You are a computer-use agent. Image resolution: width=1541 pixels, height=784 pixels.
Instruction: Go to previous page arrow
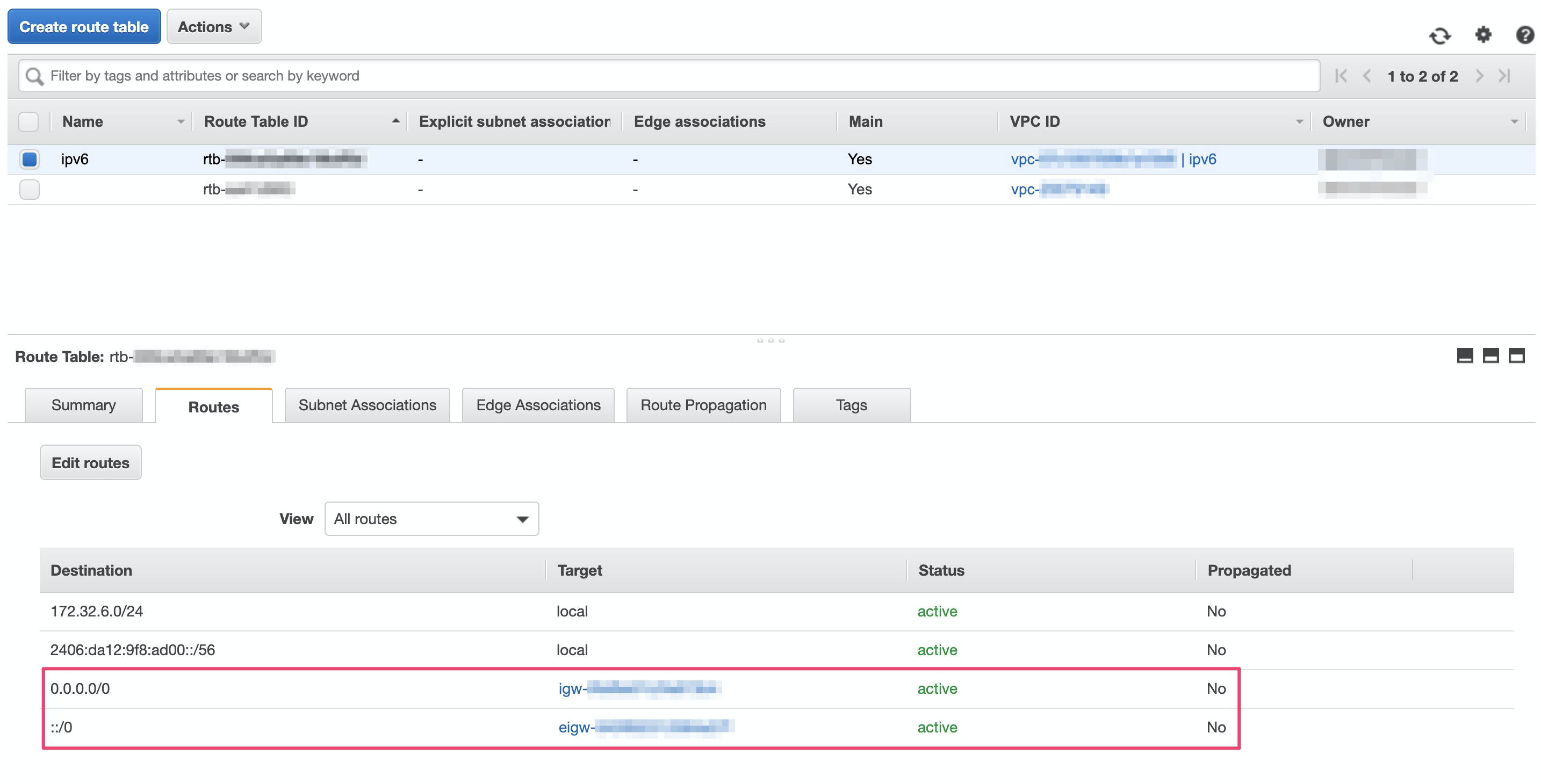1367,76
